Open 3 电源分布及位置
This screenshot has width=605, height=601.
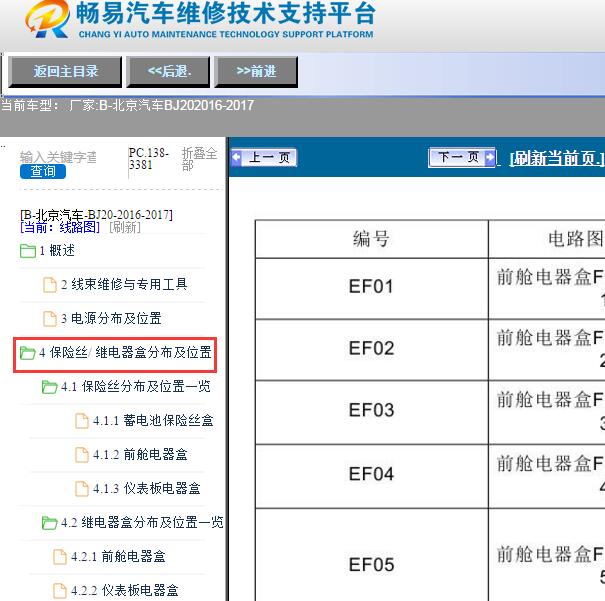(111, 319)
